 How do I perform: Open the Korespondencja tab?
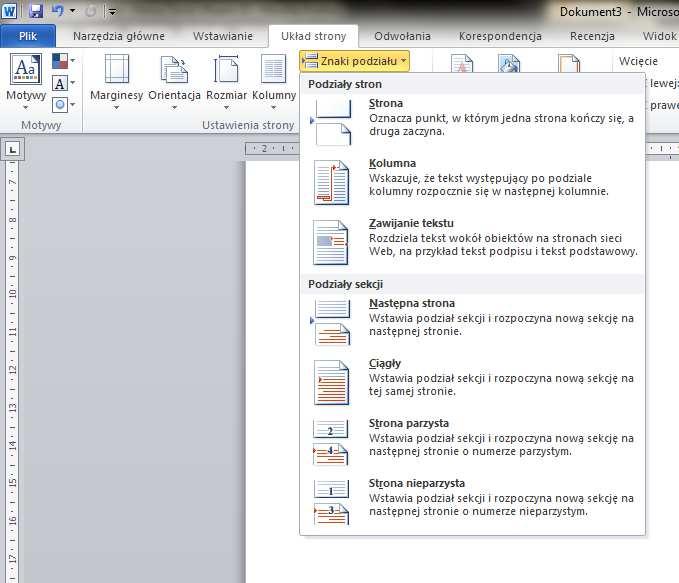[x=500, y=36]
